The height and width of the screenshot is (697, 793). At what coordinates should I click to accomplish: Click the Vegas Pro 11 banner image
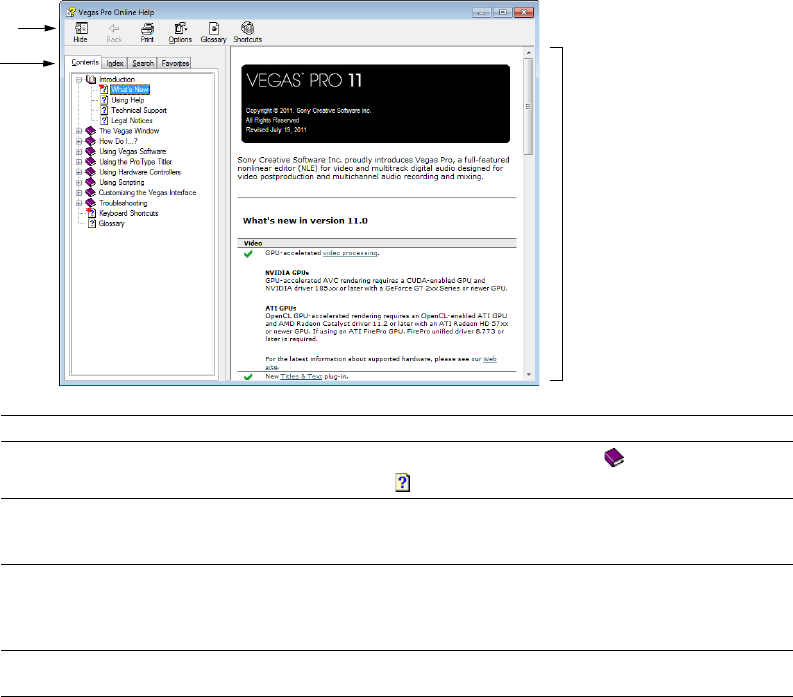376,104
